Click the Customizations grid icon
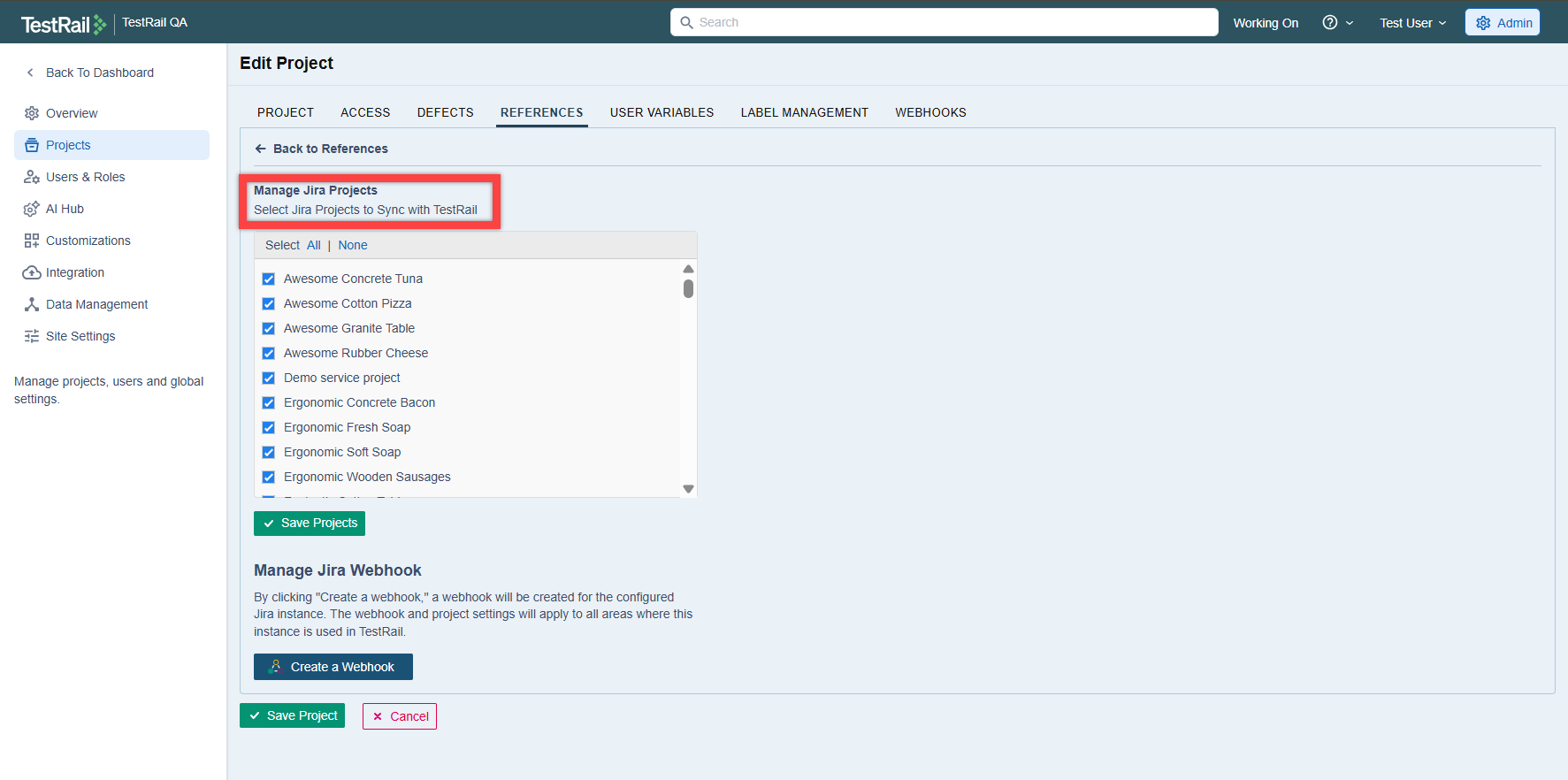 coord(32,241)
